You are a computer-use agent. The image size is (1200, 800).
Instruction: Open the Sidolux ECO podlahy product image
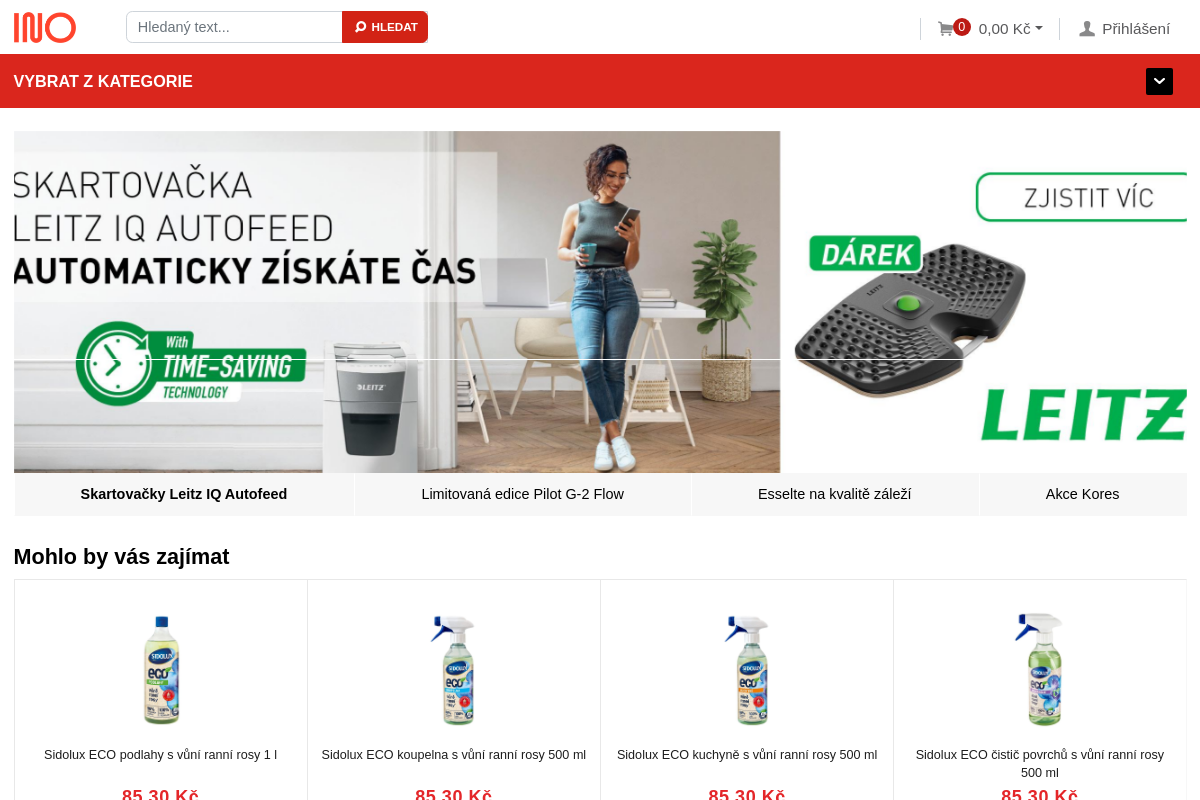point(161,670)
